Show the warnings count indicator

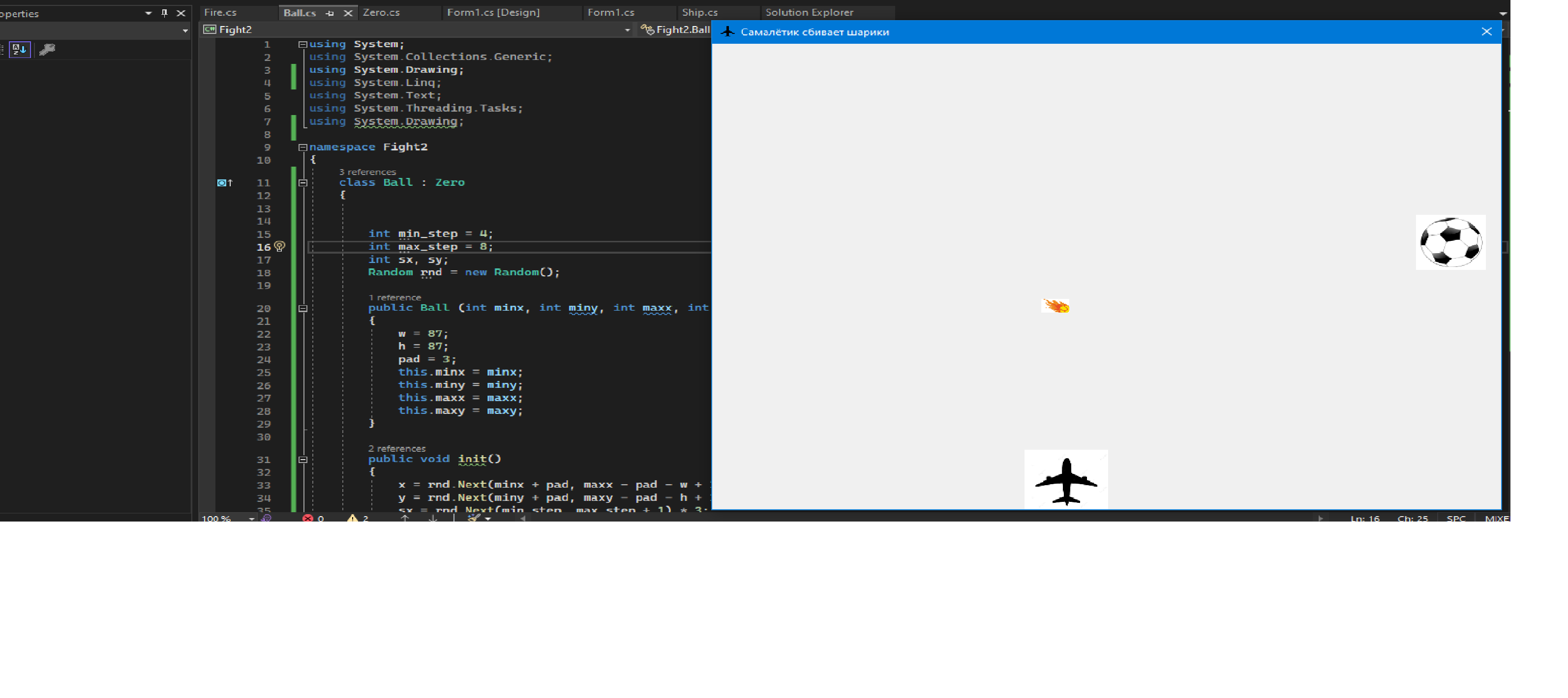(x=358, y=519)
